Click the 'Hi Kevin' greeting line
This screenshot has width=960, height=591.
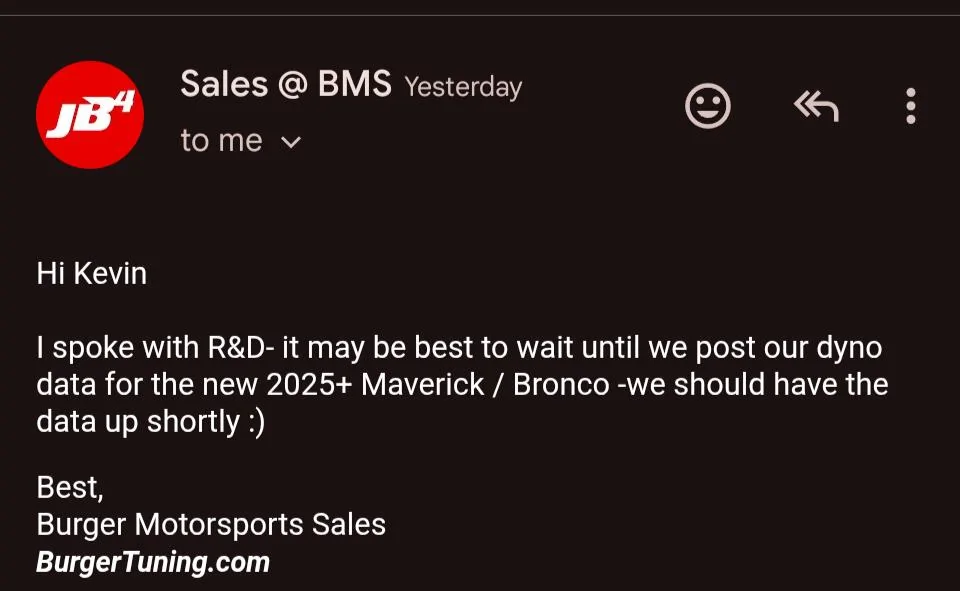[92, 273]
